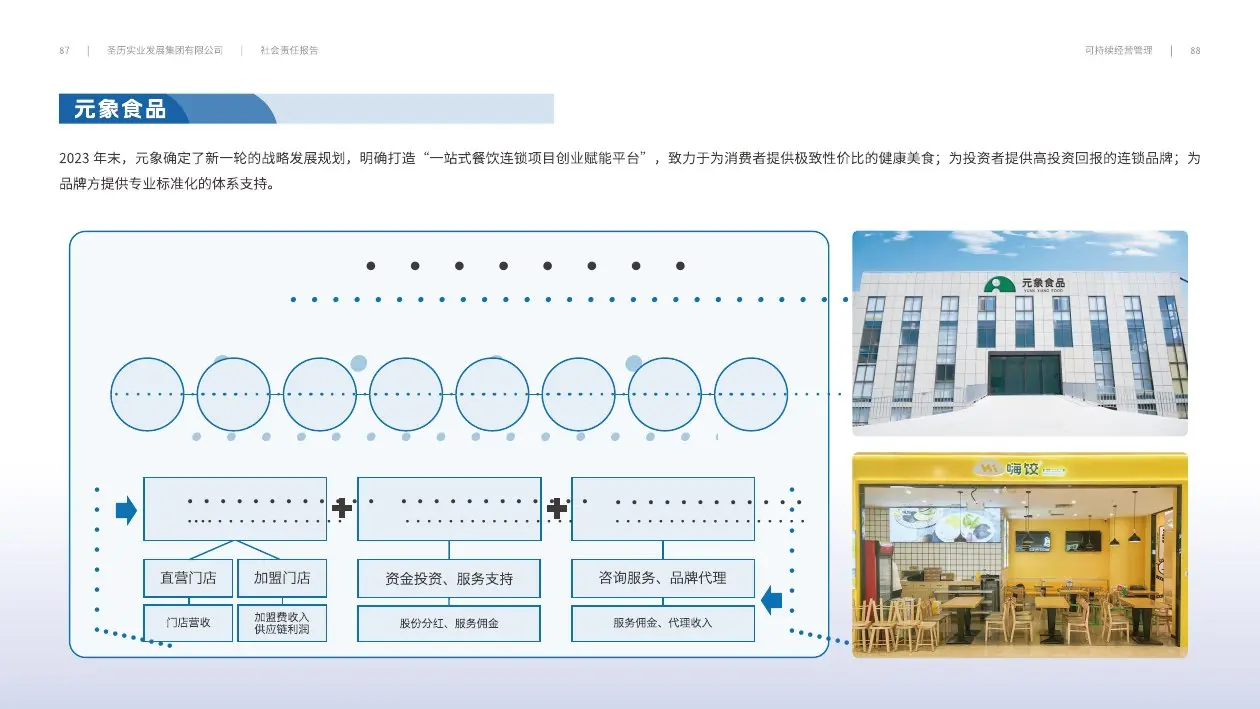Click the 服务佣金、代理收入 box

click(x=663, y=623)
